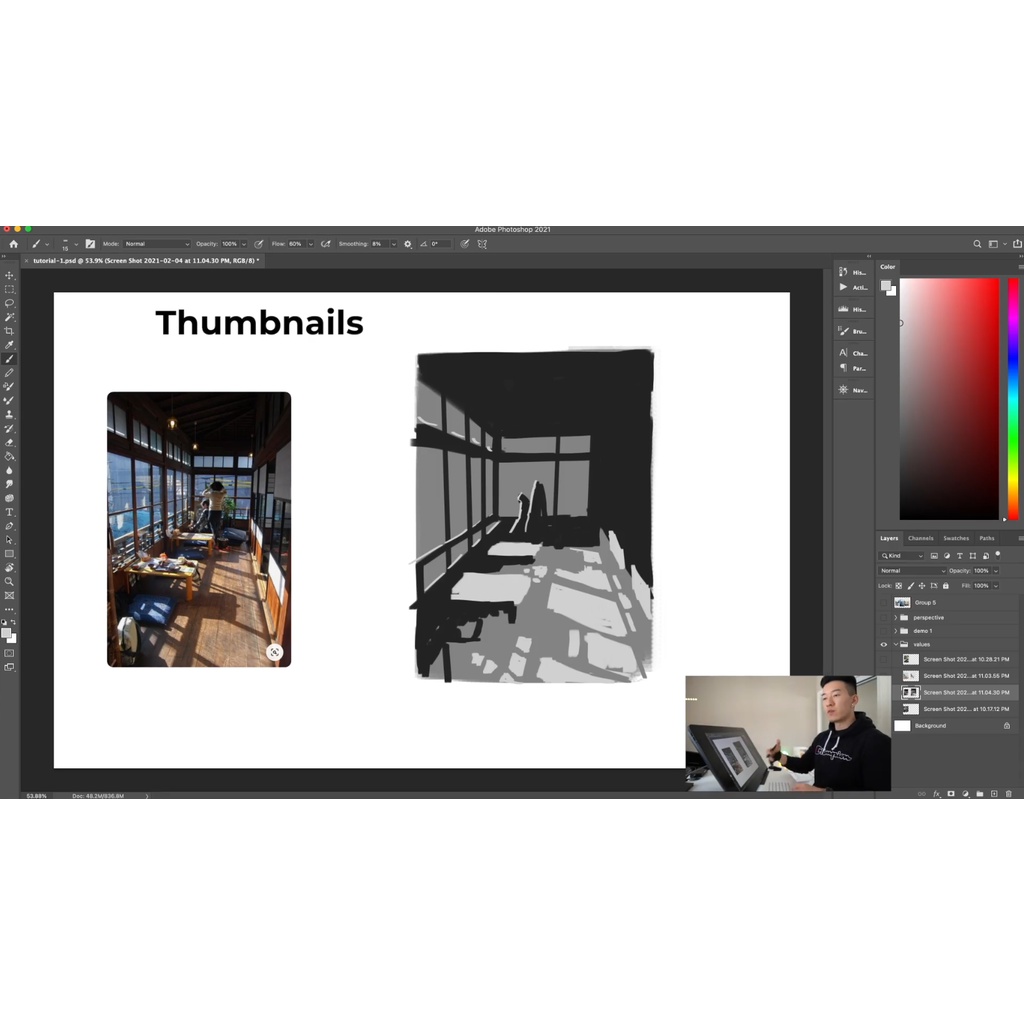Viewport: 1024px width, 1024px height.
Task: Collapse the values layer group
Action: click(x=895, y=645)
